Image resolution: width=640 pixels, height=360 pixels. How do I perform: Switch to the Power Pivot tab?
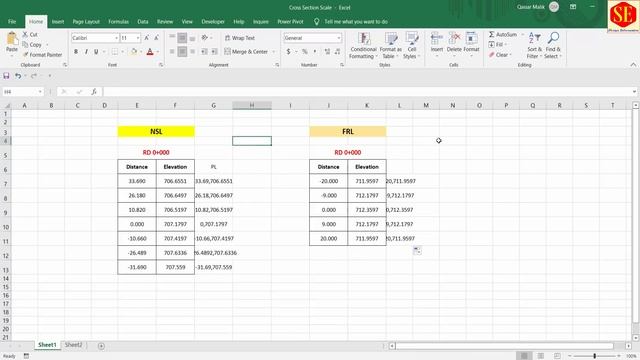point(290,22)
